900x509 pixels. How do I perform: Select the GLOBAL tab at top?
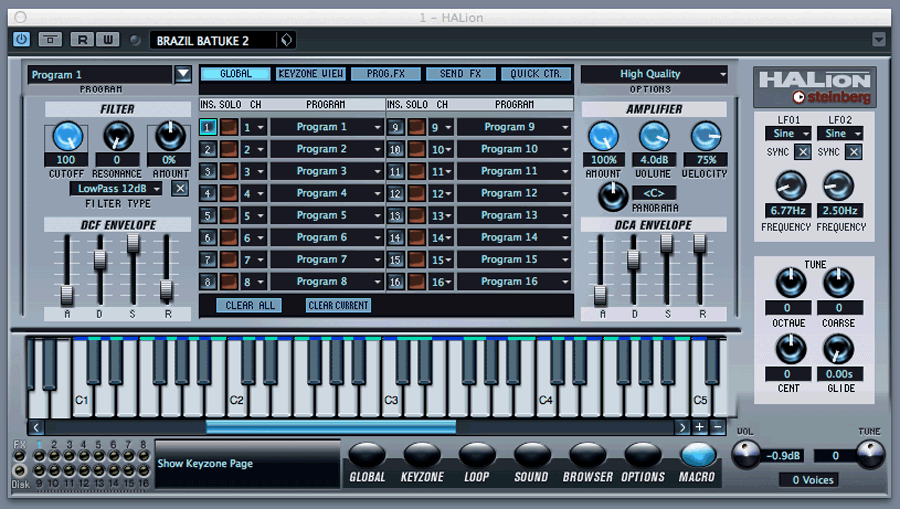(236, 74)
